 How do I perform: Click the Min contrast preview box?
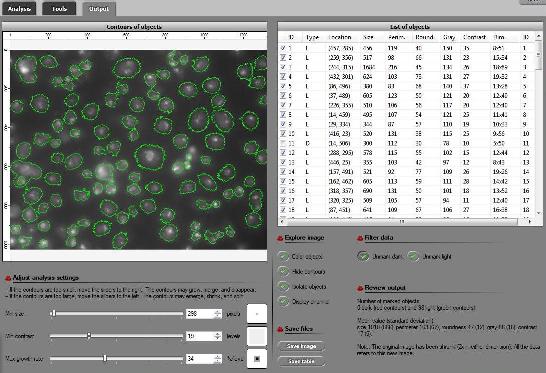[x=257, y=336]
